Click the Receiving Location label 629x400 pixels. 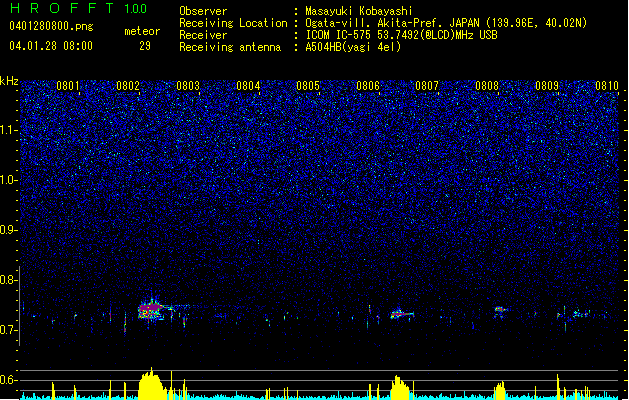[233, 23]
